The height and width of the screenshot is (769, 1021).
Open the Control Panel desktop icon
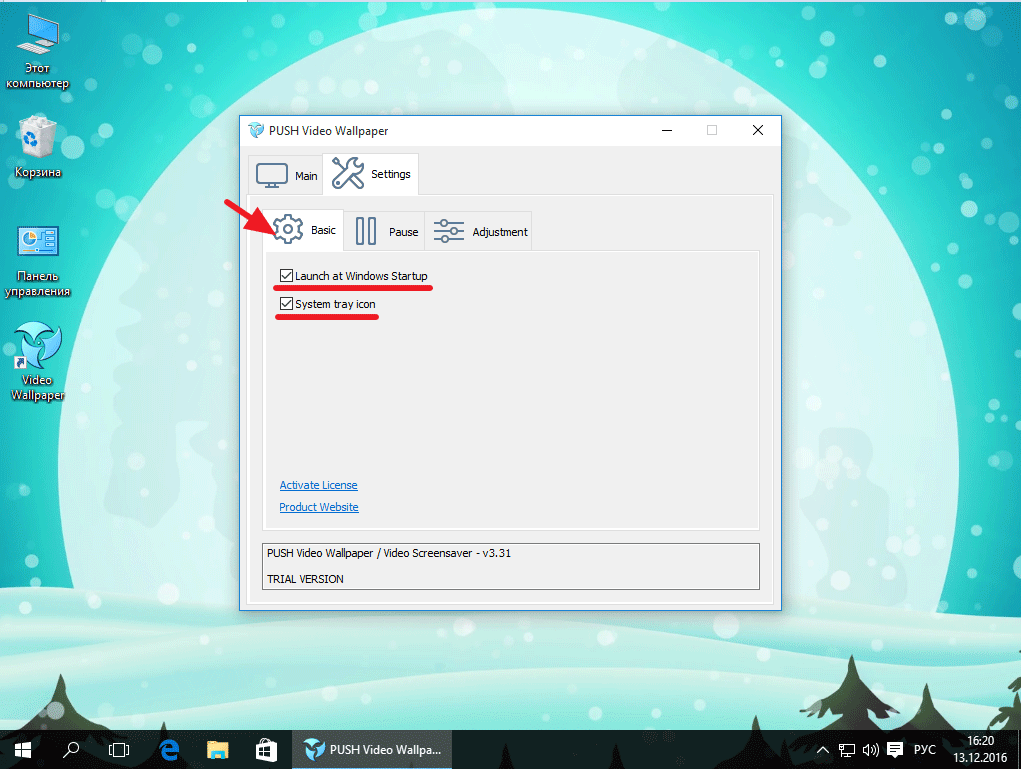38,258
